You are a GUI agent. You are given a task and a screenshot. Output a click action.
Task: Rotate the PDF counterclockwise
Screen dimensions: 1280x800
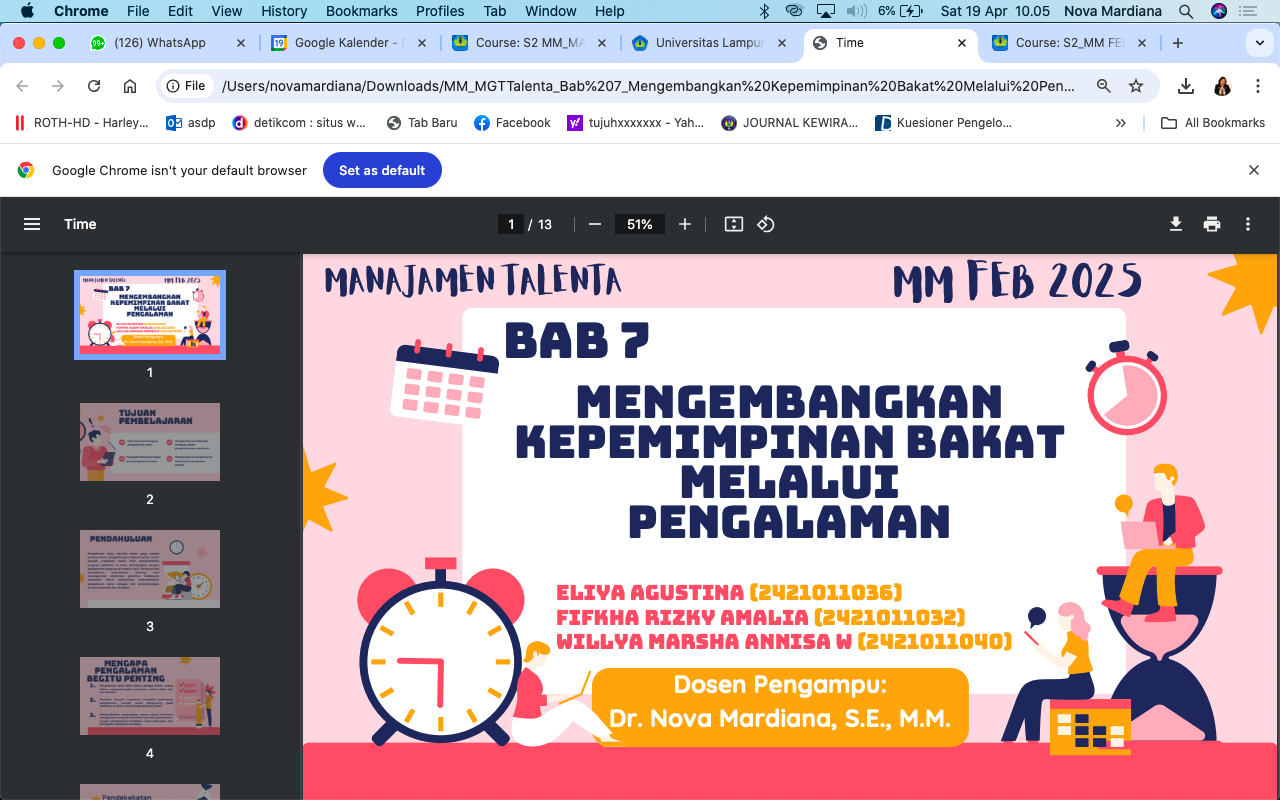coord(766,224)
